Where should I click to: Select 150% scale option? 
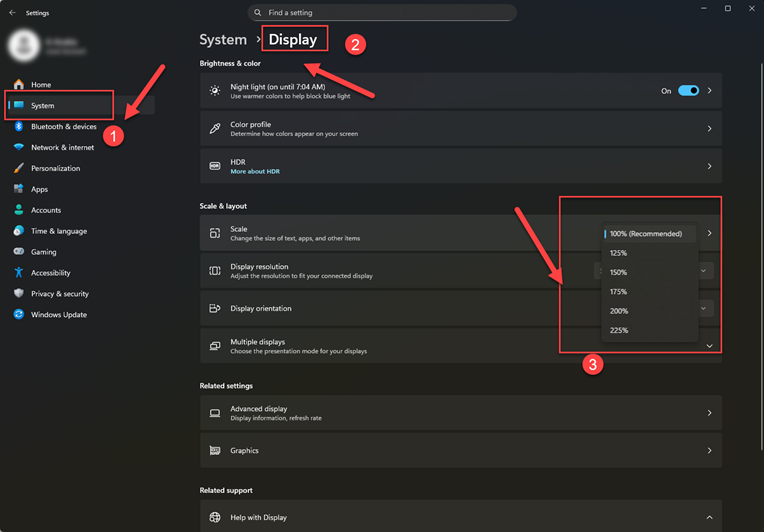coord(649,272)
